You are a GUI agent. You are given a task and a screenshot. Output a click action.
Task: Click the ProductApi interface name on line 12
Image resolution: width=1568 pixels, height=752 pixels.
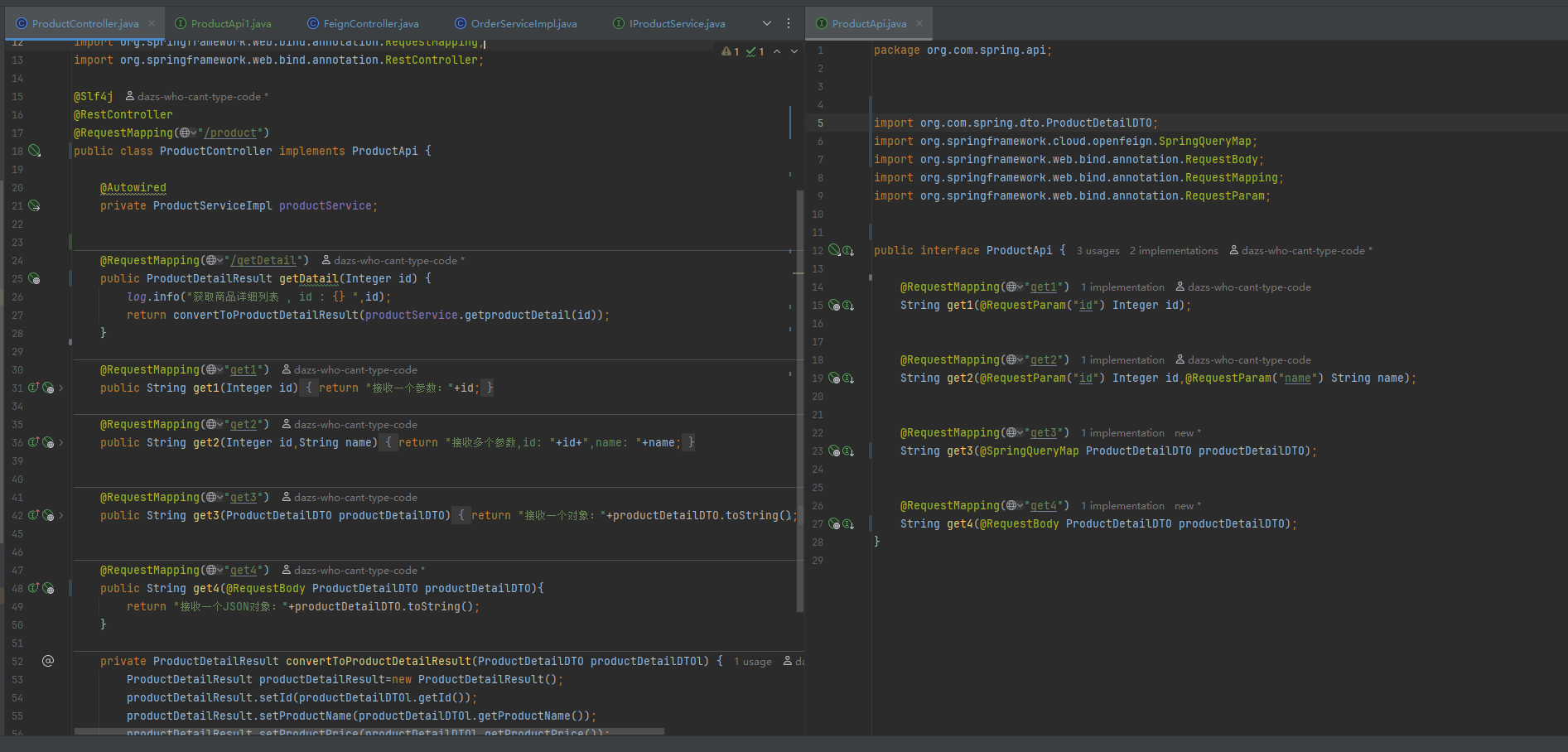coord(1019,250)
